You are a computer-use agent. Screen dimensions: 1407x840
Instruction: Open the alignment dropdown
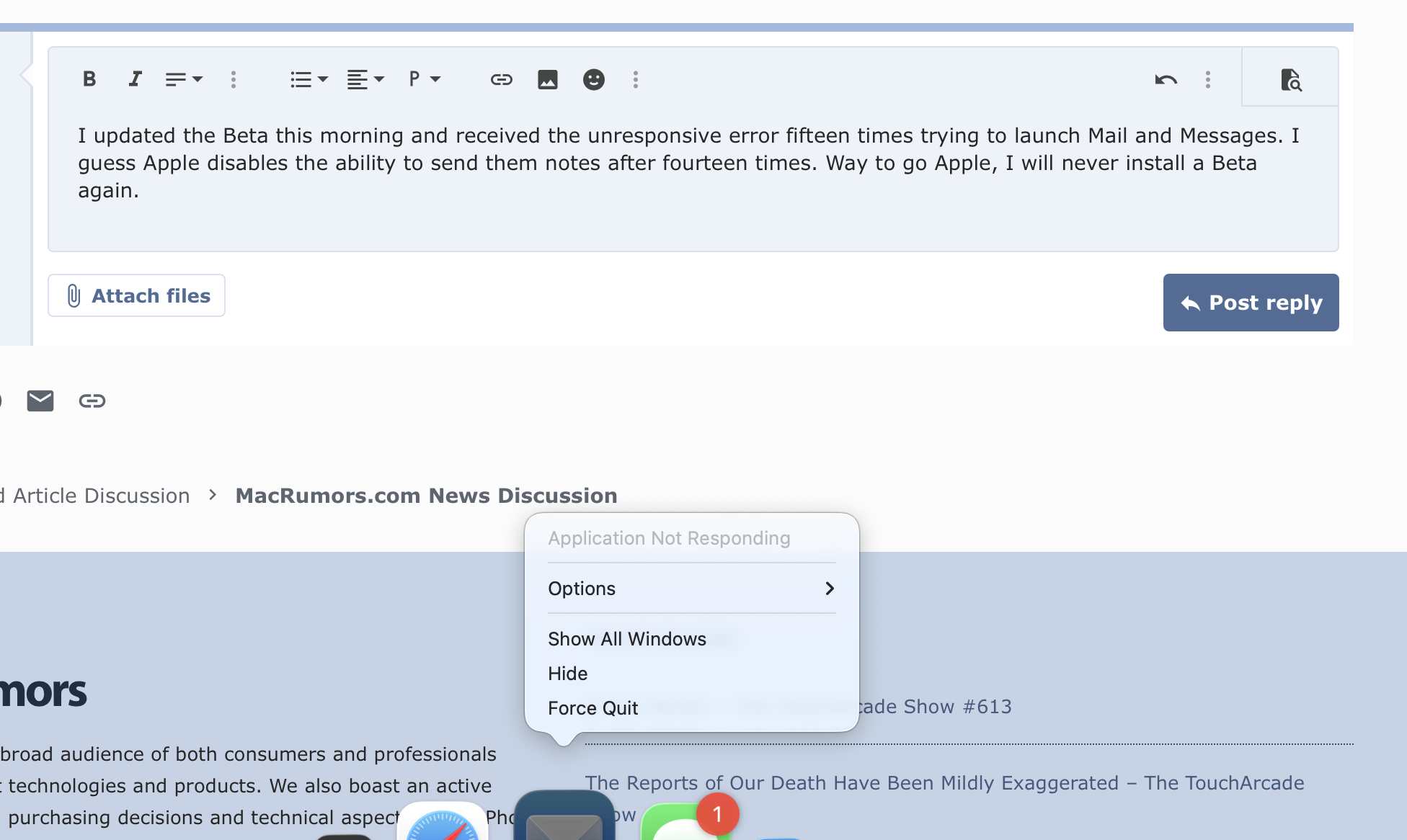click(x=365, y=79)
